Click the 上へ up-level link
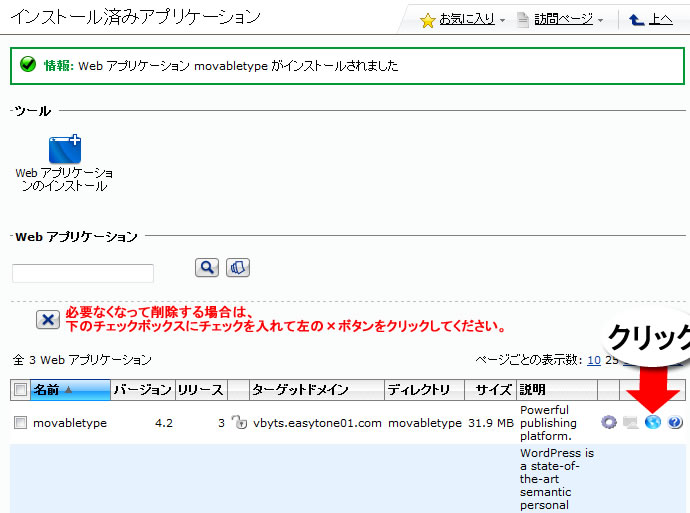The image size is (690, 513). [660, 19]
